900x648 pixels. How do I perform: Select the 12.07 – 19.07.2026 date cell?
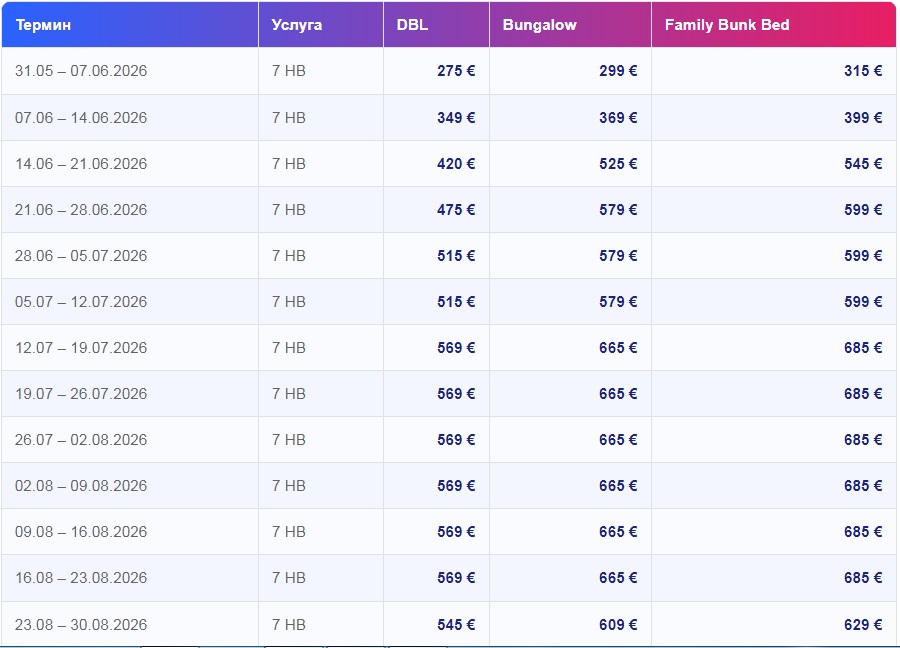coord(81,348)
